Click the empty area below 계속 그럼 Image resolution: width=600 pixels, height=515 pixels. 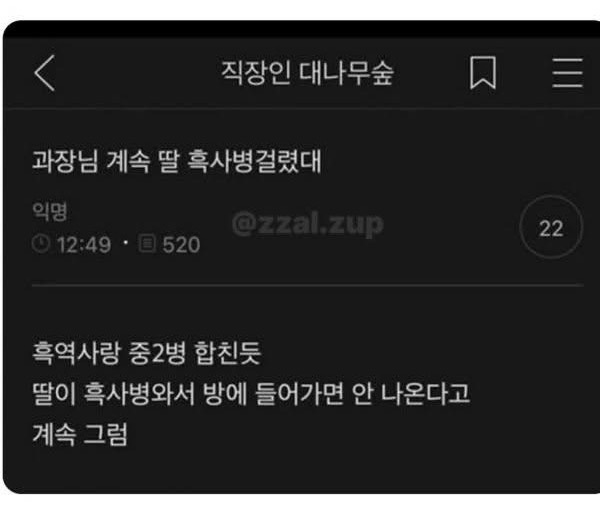tap(302, 471)
